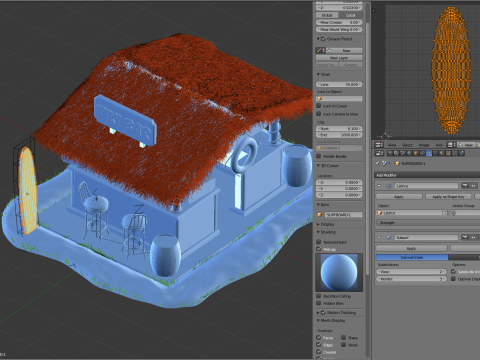Open the Image menu in UV editor

424,145
